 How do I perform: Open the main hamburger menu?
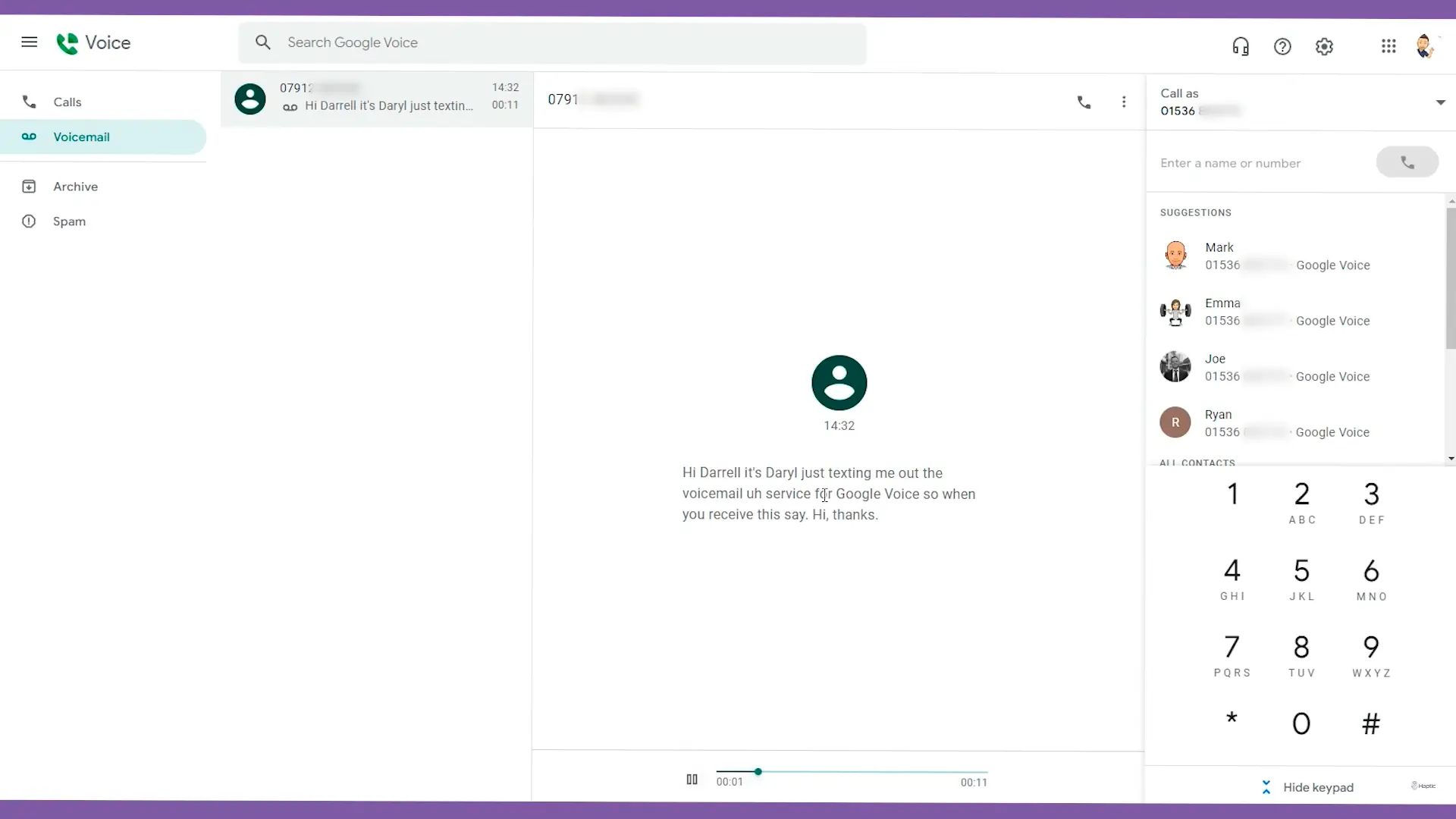click(29, 42)
